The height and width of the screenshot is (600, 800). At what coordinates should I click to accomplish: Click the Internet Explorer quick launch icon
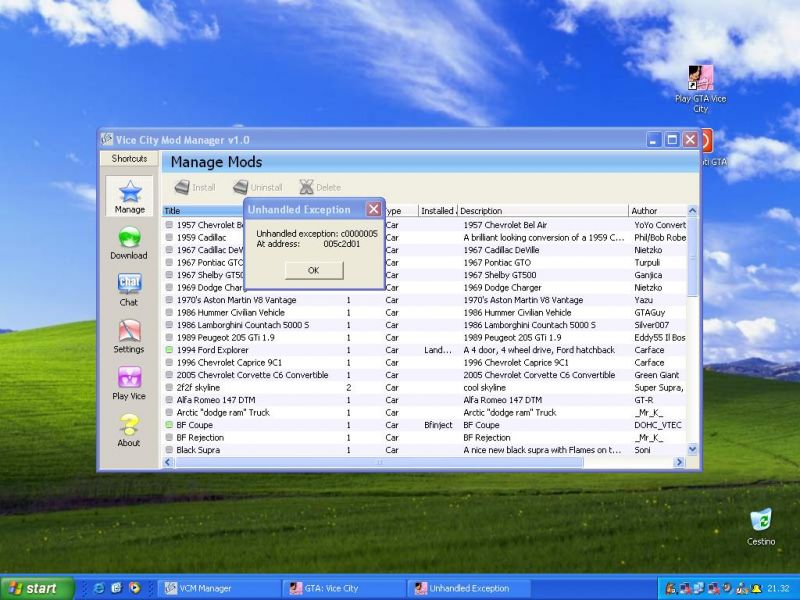pyautogui.click(x=99, y=588)
